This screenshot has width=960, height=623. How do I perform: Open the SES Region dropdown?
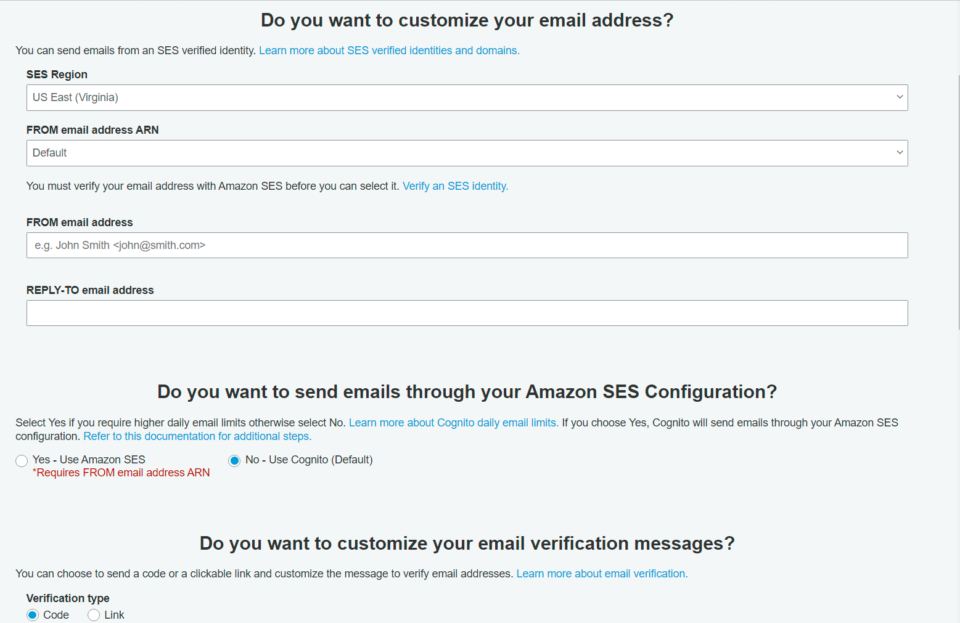466,97
